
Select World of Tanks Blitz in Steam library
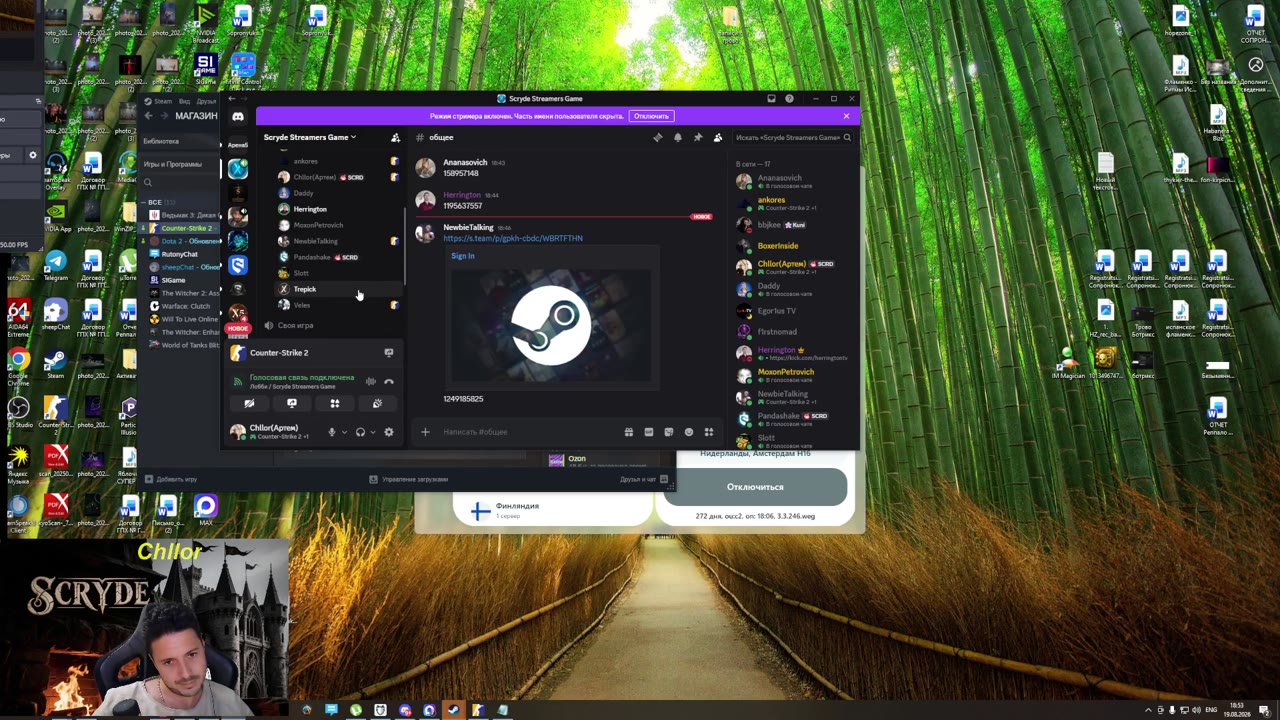click(185, 345)
